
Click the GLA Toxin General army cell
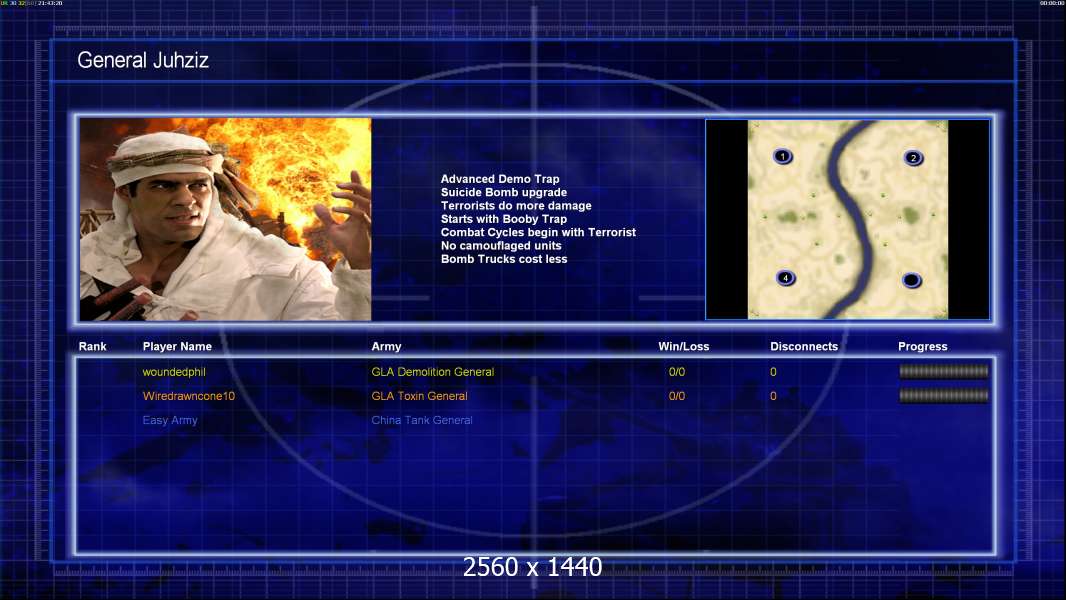point(419,396)
